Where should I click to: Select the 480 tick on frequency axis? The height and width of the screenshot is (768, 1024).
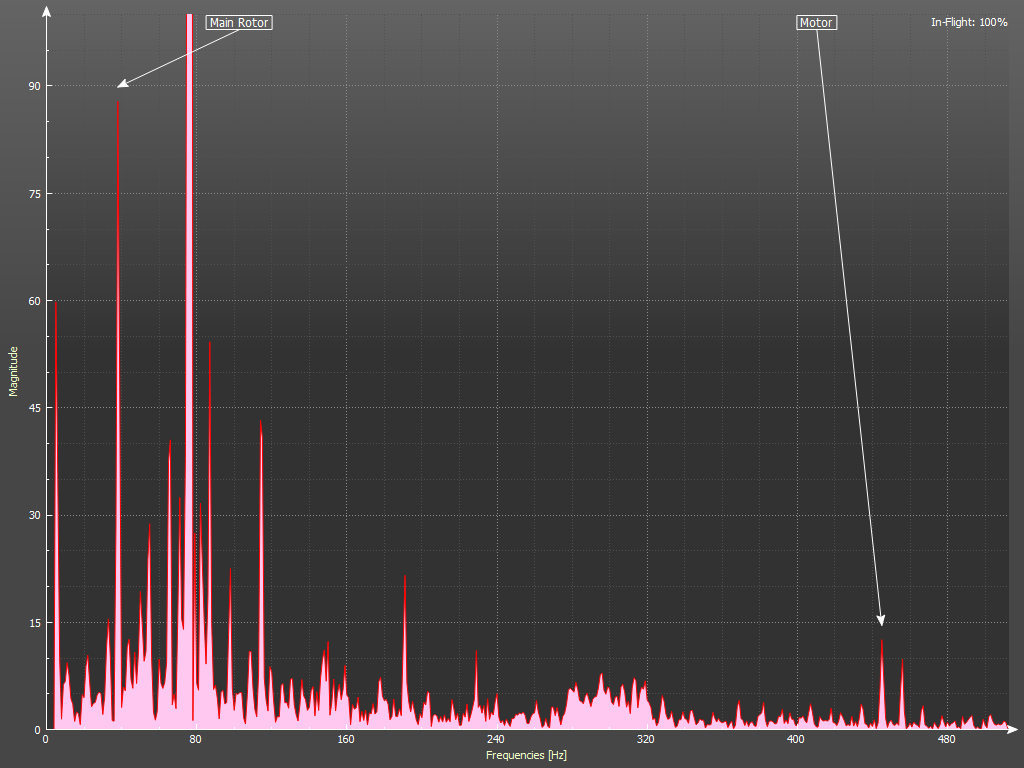point(946,740)
